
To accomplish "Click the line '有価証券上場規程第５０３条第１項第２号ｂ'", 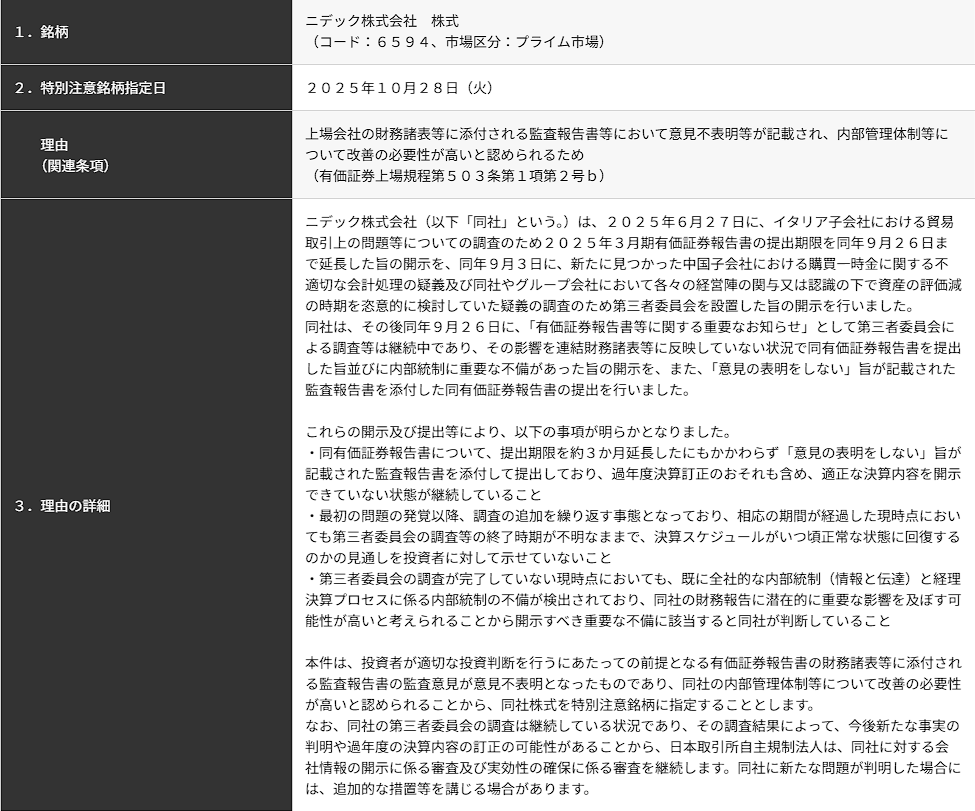I will 459,175.
